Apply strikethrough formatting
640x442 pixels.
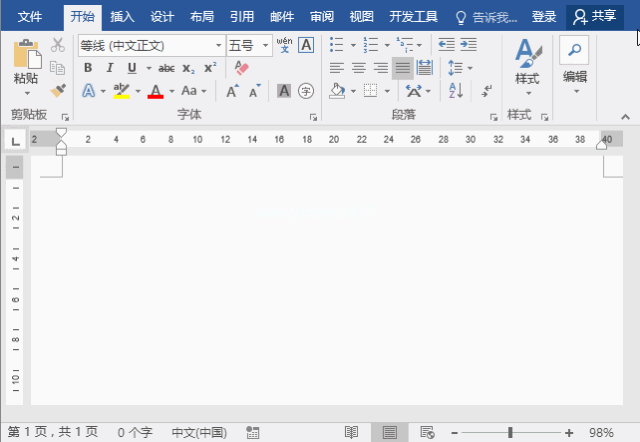tap(166, 68)
